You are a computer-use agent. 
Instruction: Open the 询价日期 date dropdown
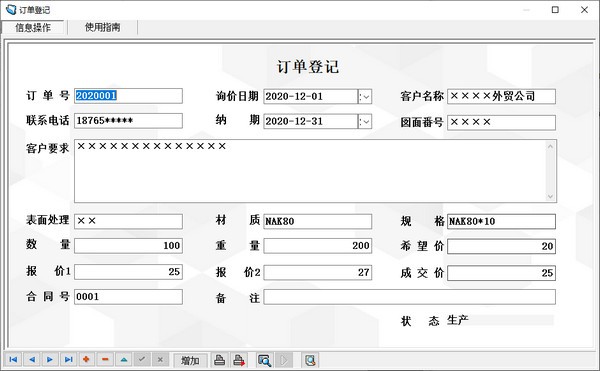pos(365,97)
